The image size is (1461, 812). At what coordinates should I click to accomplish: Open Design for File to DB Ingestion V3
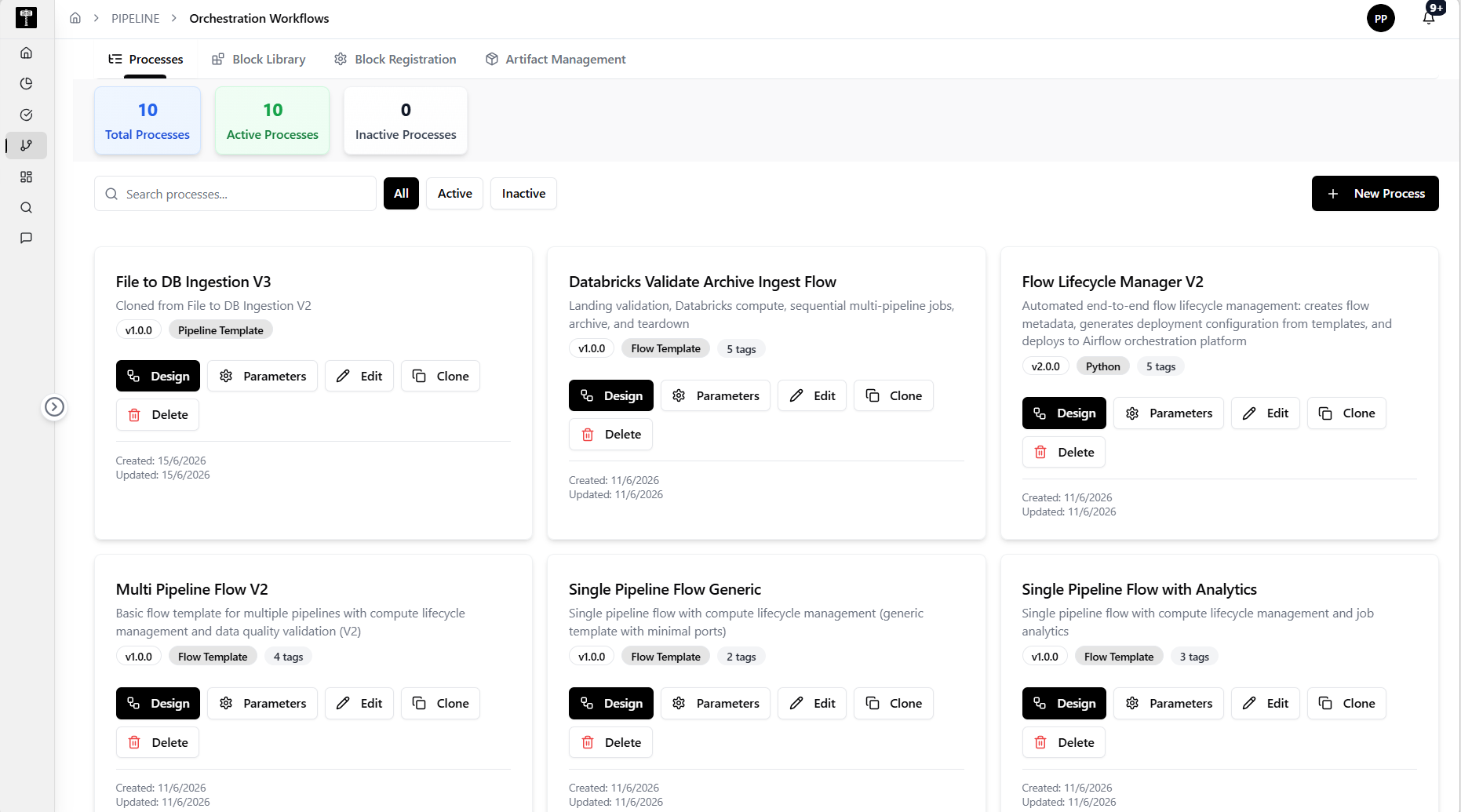point(158,376)
